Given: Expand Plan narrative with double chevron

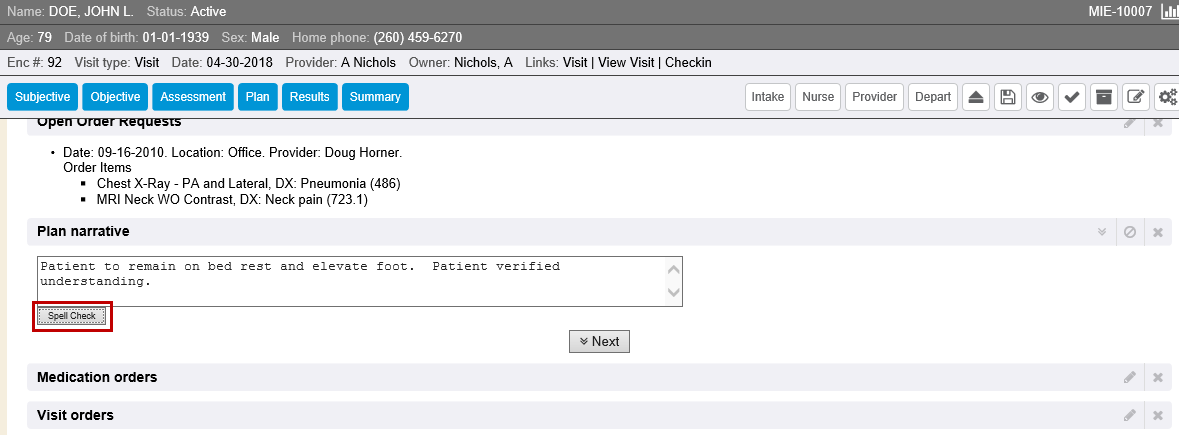Looking at the screenshot, I should (x=1102, y=232).
